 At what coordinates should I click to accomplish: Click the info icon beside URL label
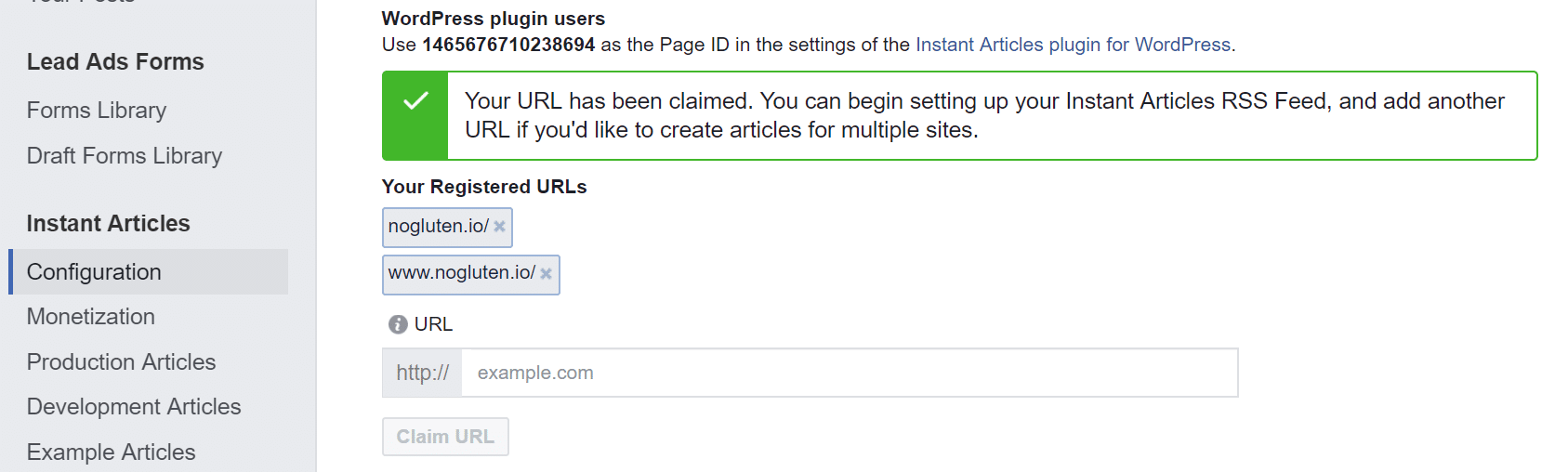coord(398,324)
